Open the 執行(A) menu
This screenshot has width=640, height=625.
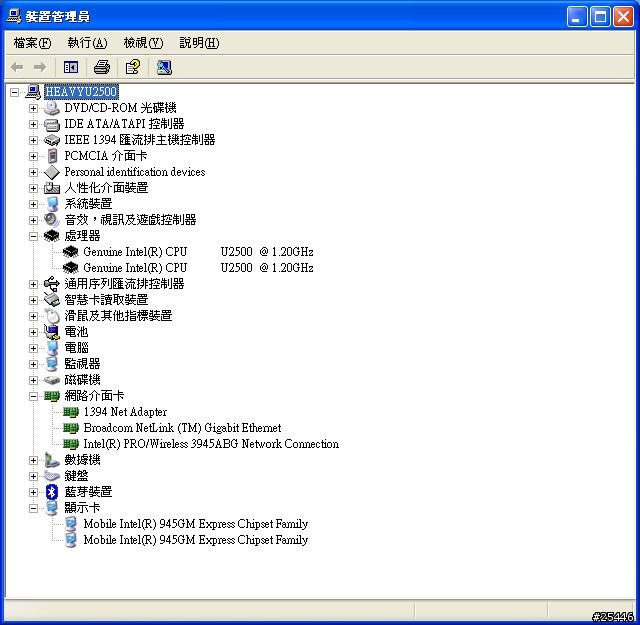[x=87, y=42]
